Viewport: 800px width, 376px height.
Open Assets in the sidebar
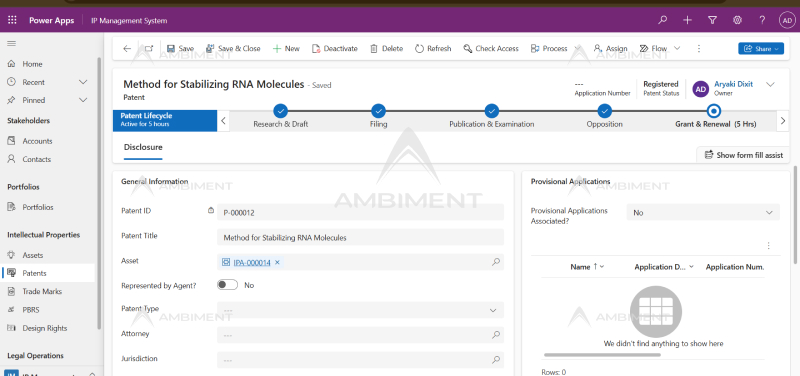(x=33, y=255)
